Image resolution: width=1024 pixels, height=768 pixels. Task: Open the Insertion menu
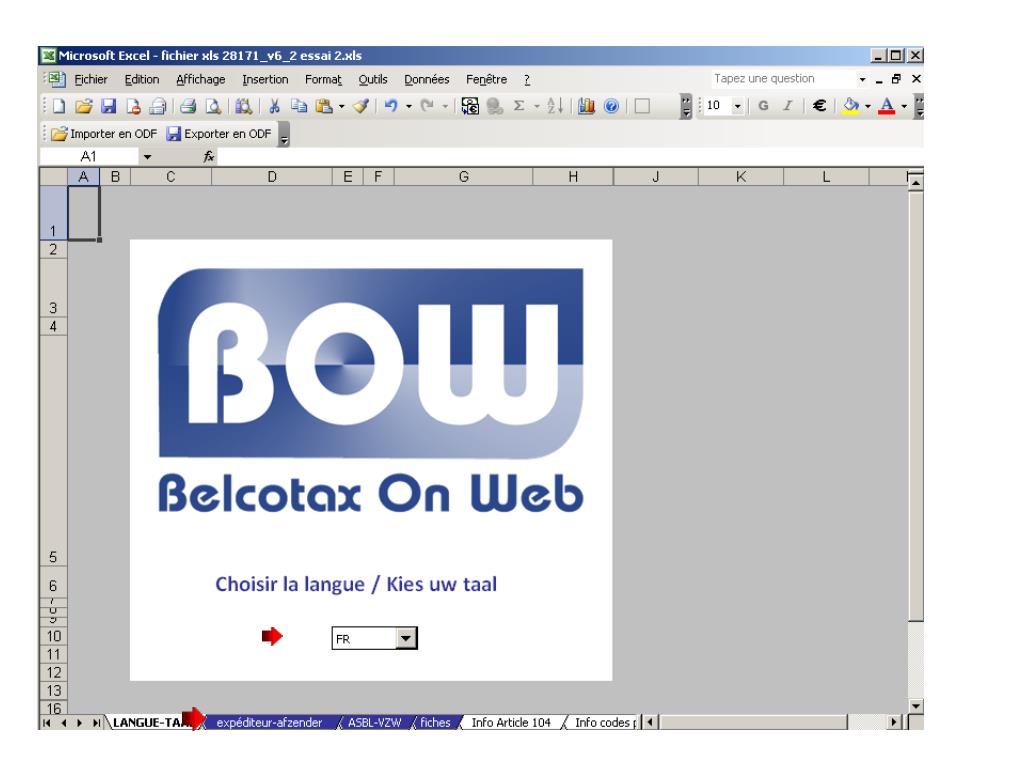[x=265, y=80]
